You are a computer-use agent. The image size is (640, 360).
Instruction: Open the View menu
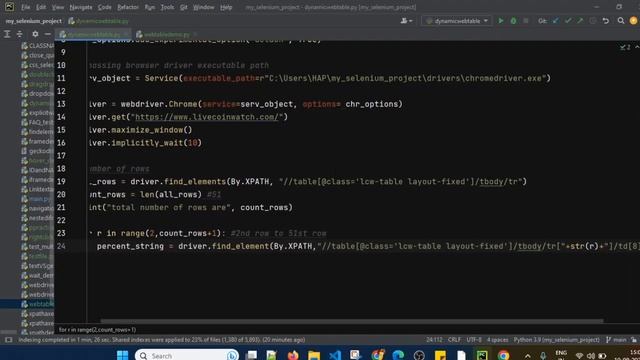pos(58,7)
